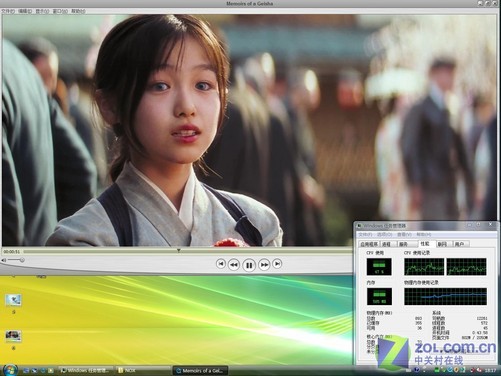Click the fourth Quick Launch icon
Viewport: 501px width, 376px height.
tap(50, 370)
